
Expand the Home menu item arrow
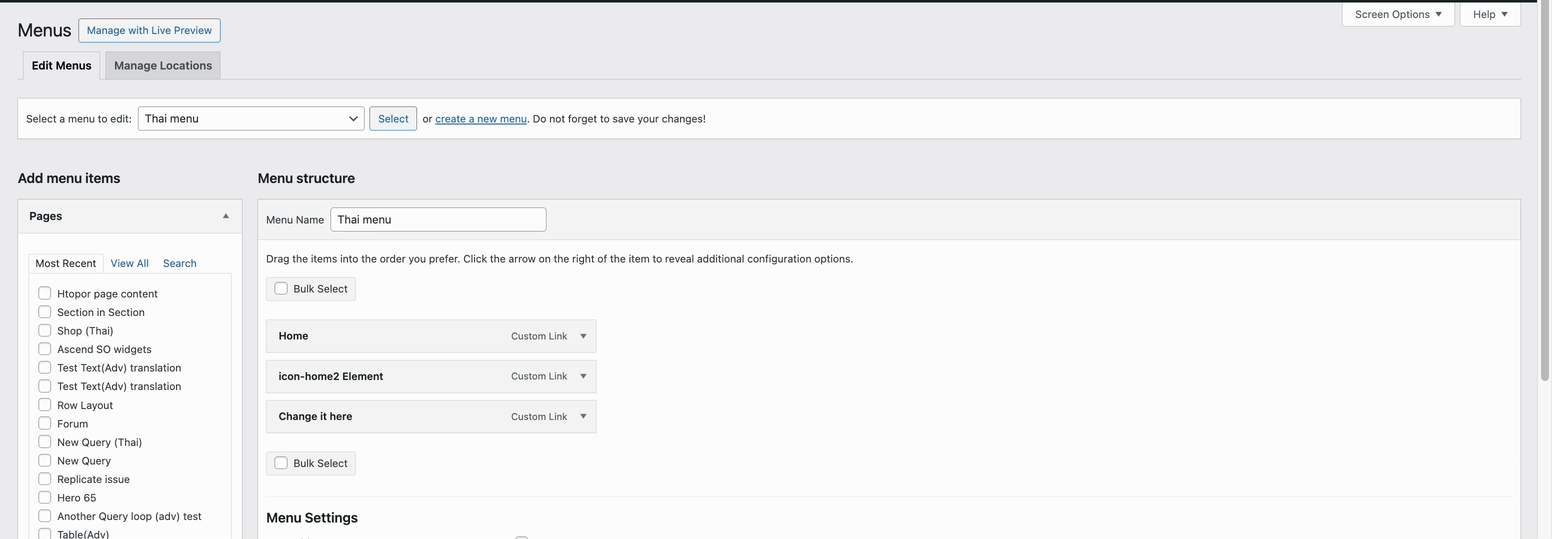pos(583,336)
